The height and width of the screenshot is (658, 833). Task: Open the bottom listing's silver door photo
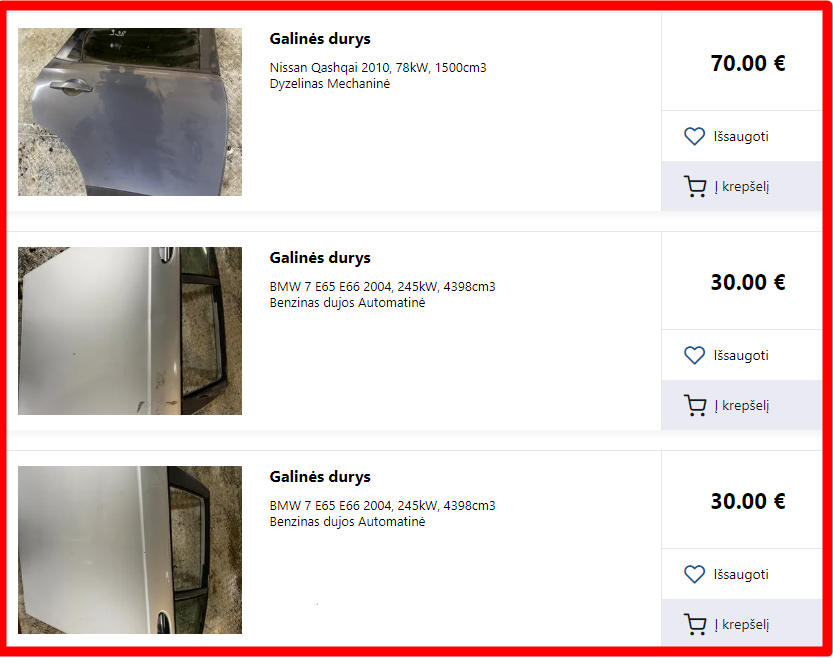130,550
